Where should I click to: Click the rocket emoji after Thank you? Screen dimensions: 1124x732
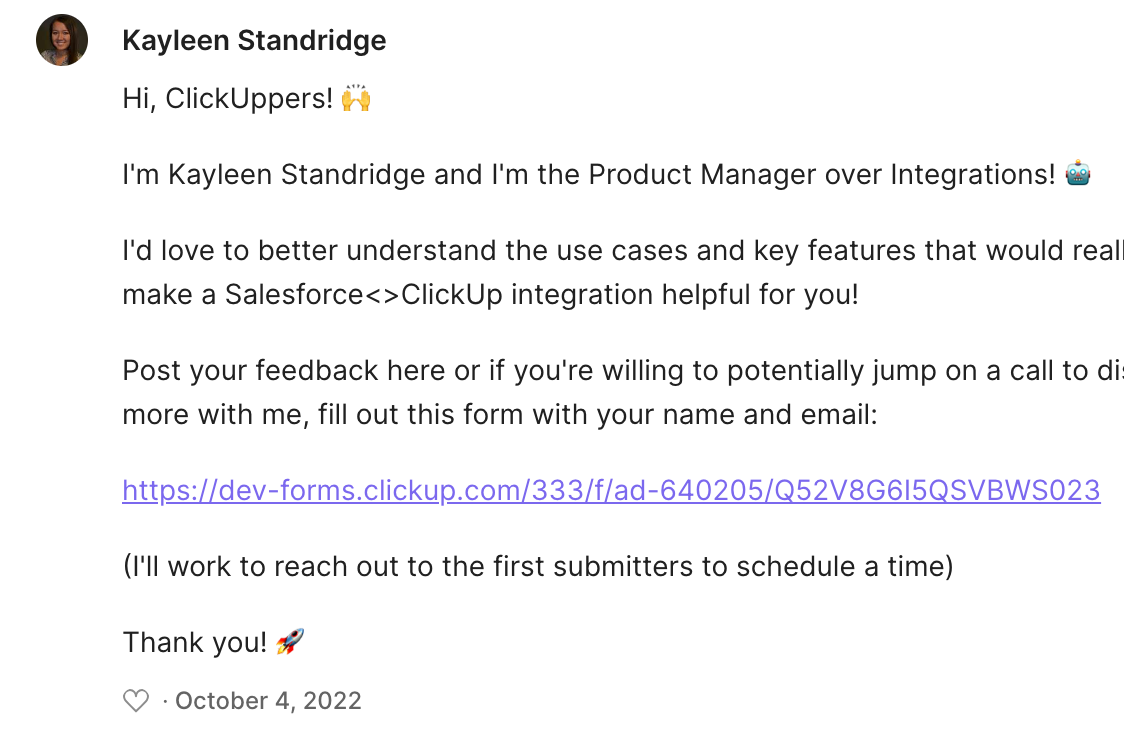click(x=290, y=642)
